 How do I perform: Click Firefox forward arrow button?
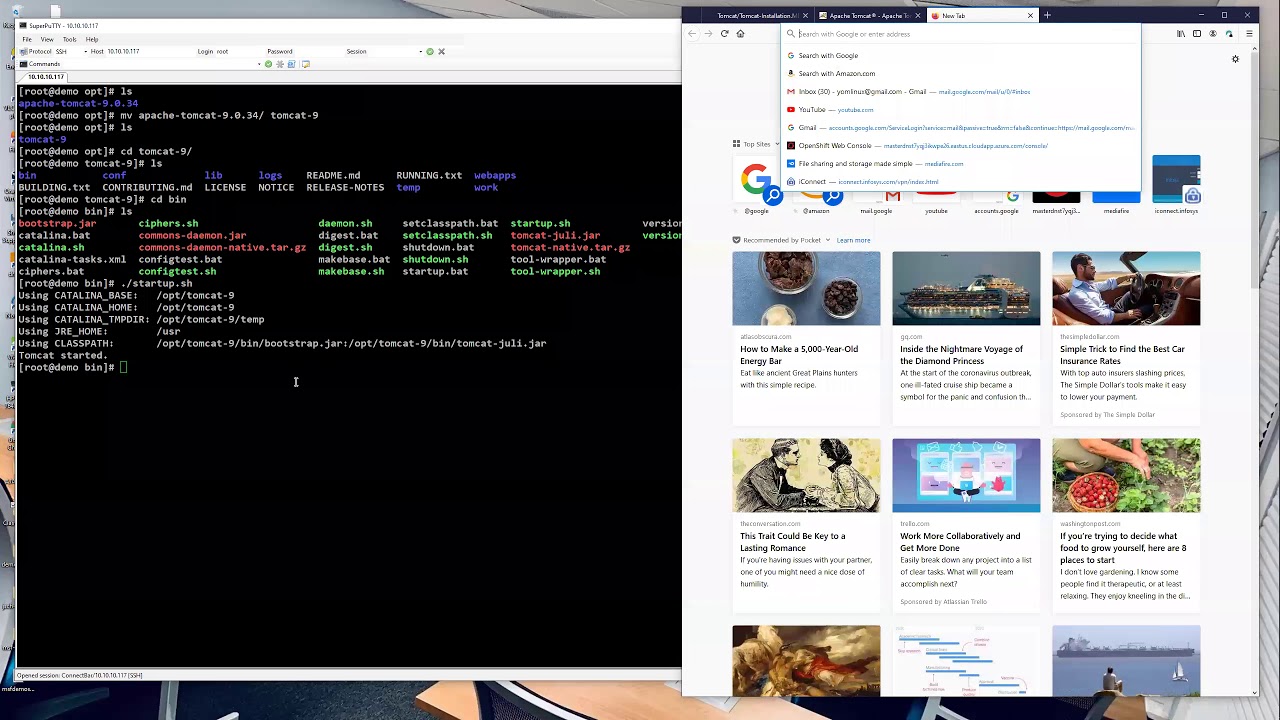708,34
